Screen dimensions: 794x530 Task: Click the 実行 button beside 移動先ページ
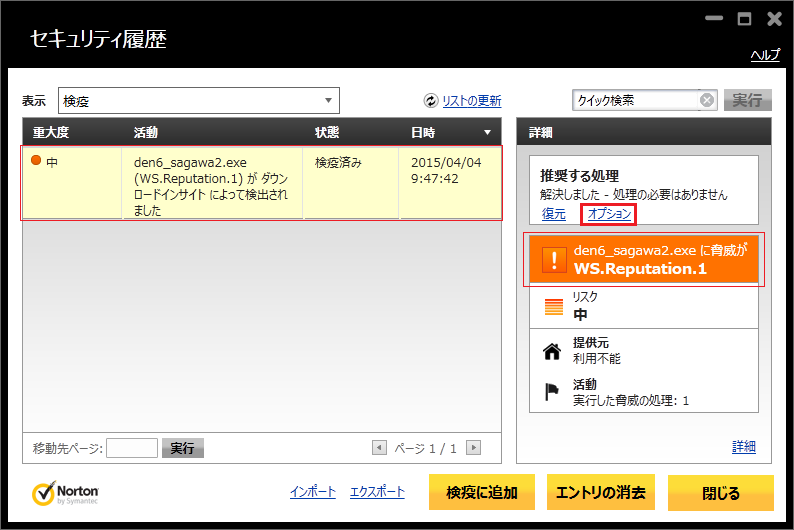click(x=182, y=448)
